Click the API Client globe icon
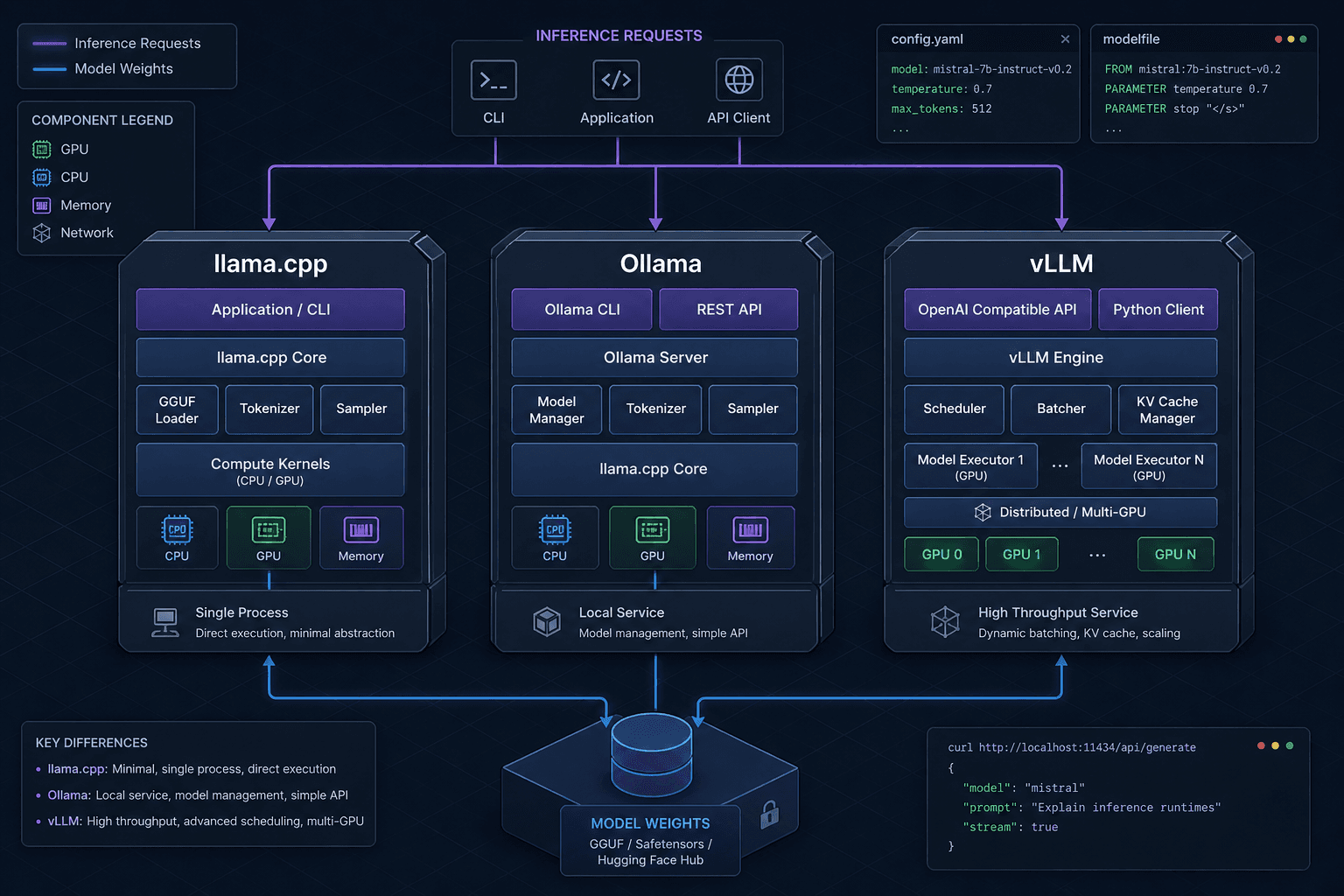The image size is (1344, 896). click(739, 80)
